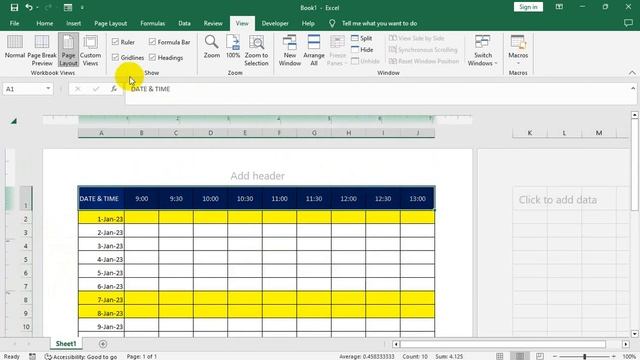The image size is (640, 360).
Task: Select the Sheet1 tab
Action: pyautogui.click(x=66, y=344)
